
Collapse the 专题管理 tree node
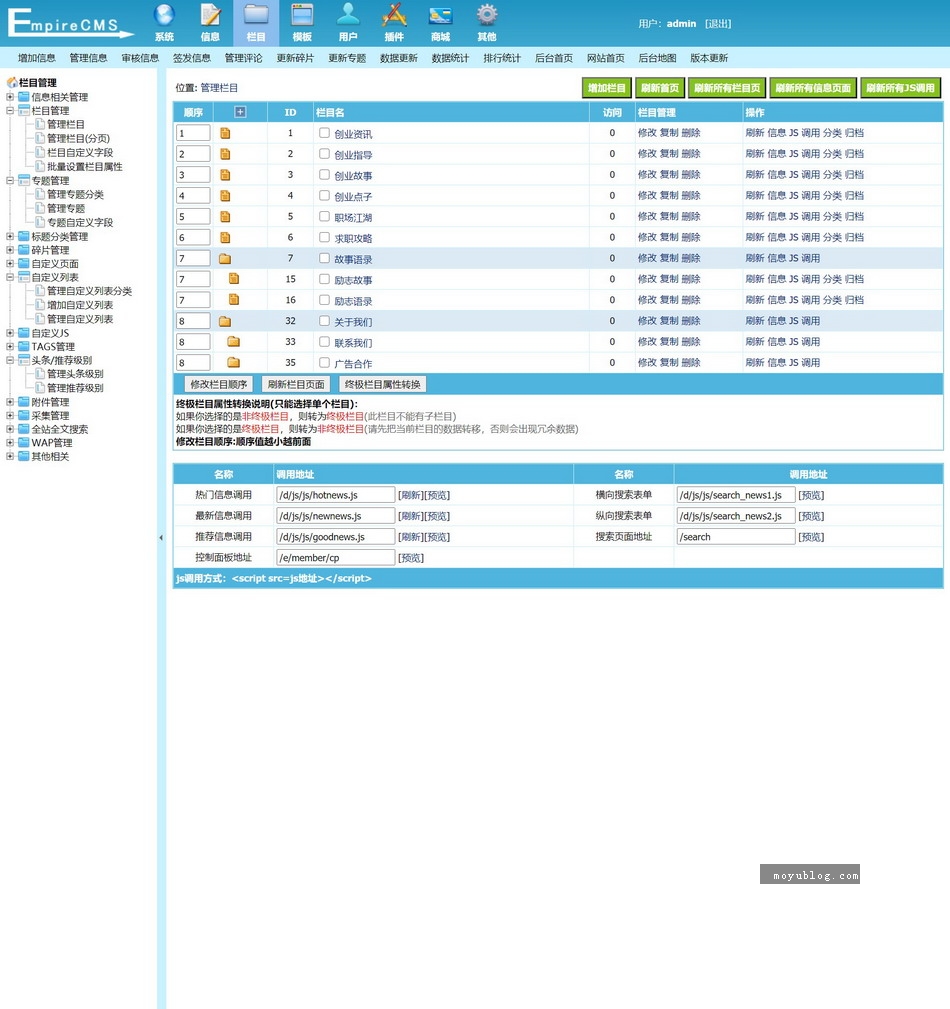[10, 180]
